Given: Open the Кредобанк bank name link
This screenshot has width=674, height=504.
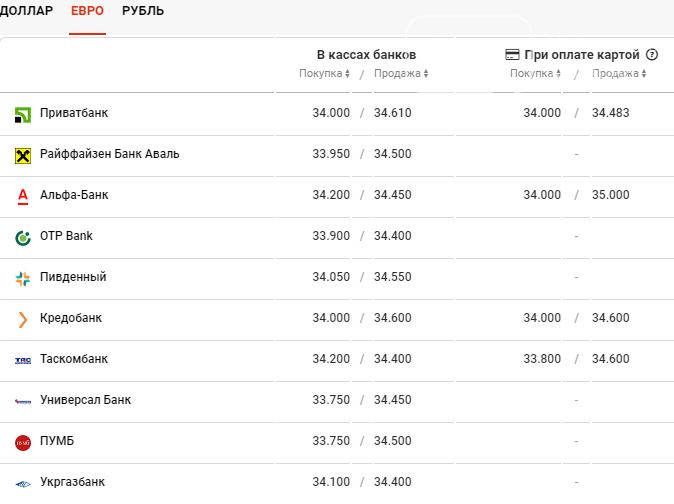Looking at the screenshot, I should tap(71, 318).
